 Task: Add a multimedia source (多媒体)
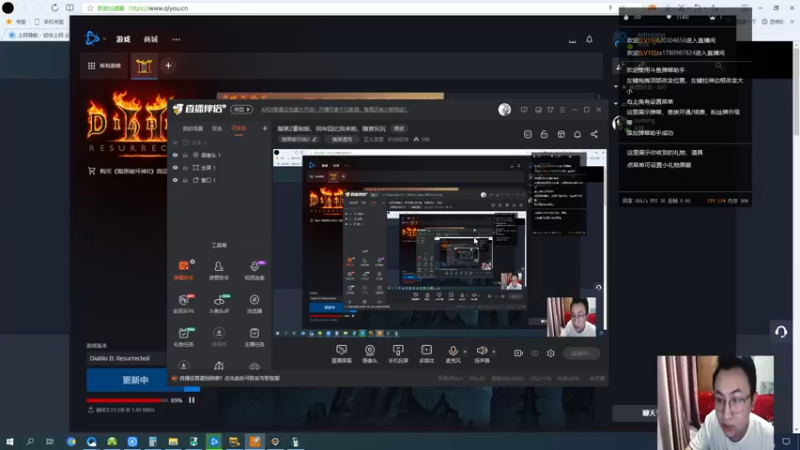426,353
